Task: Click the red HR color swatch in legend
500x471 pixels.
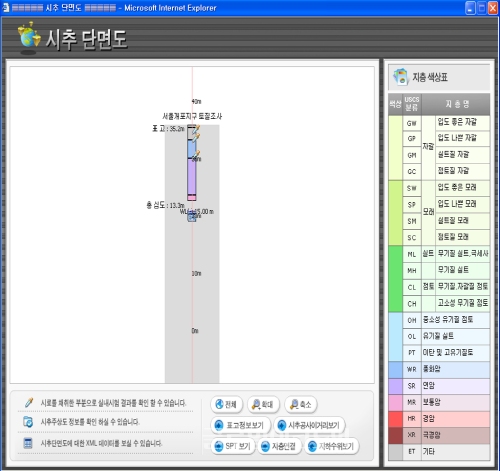Action: [x=395, y=419]
